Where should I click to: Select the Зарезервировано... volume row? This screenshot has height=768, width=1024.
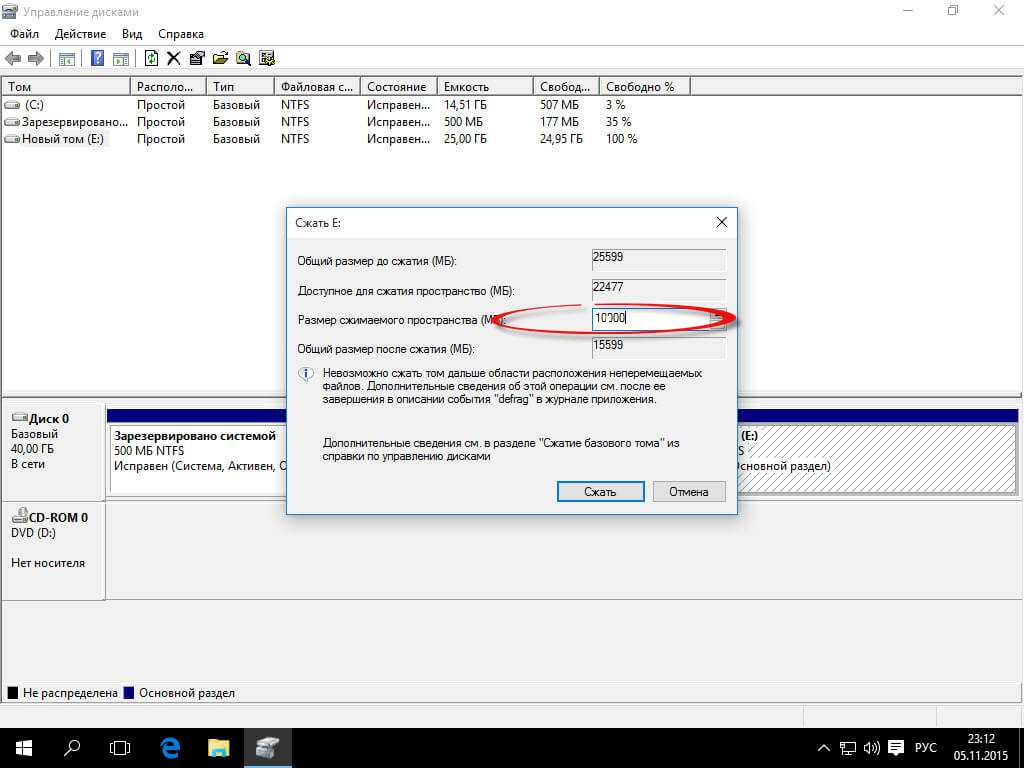[346, 121]
